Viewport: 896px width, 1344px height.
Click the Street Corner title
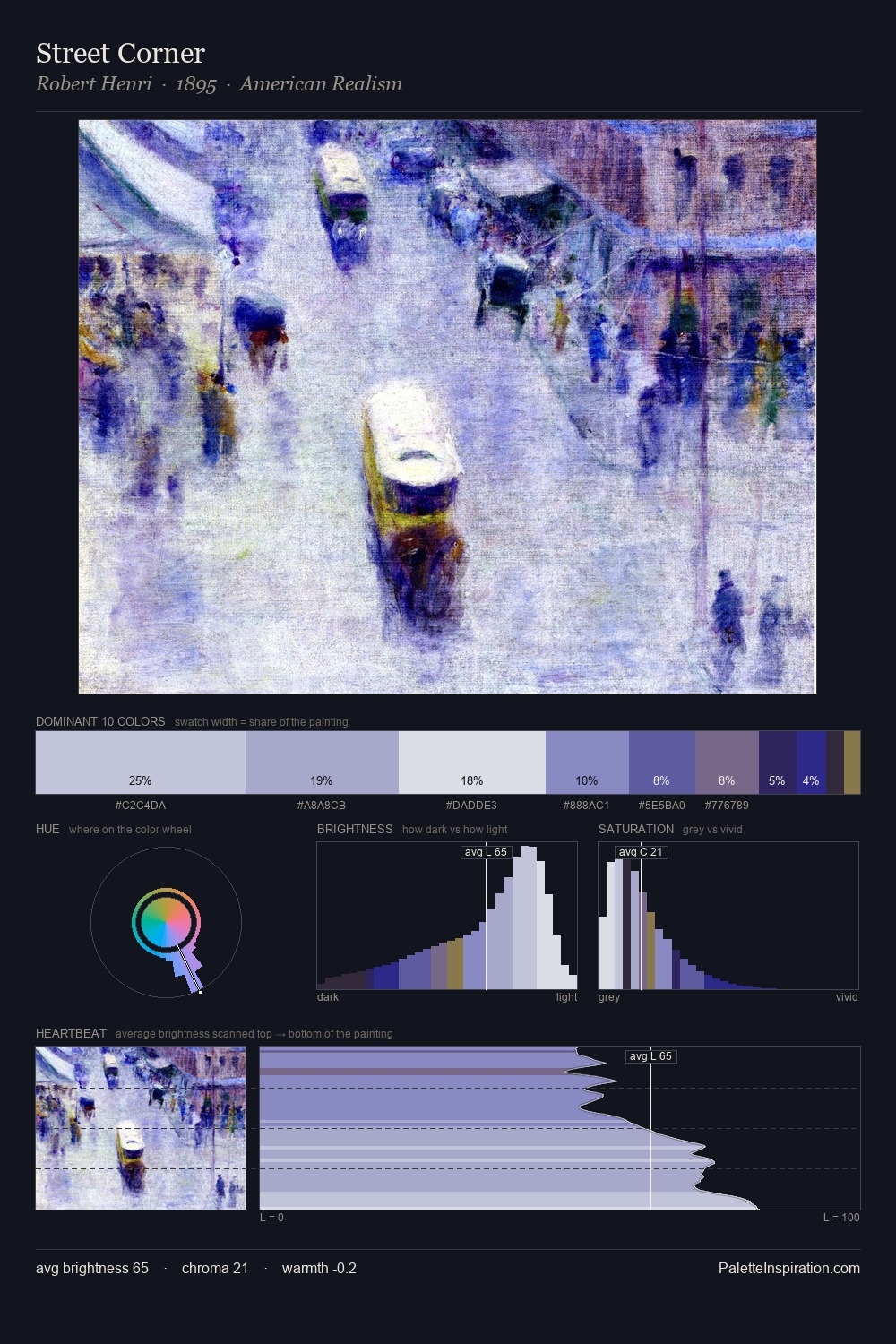coord(120,53)
